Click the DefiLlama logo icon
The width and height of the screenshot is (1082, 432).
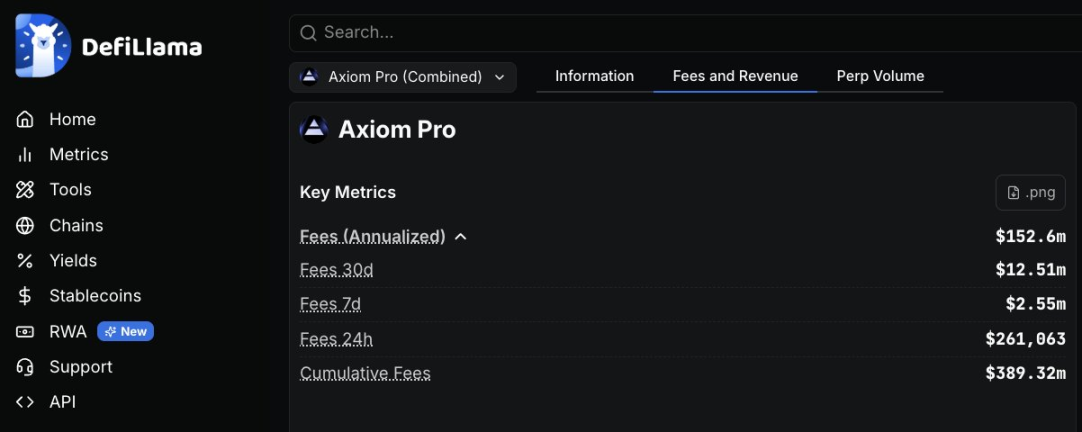[x=43, y=46]
